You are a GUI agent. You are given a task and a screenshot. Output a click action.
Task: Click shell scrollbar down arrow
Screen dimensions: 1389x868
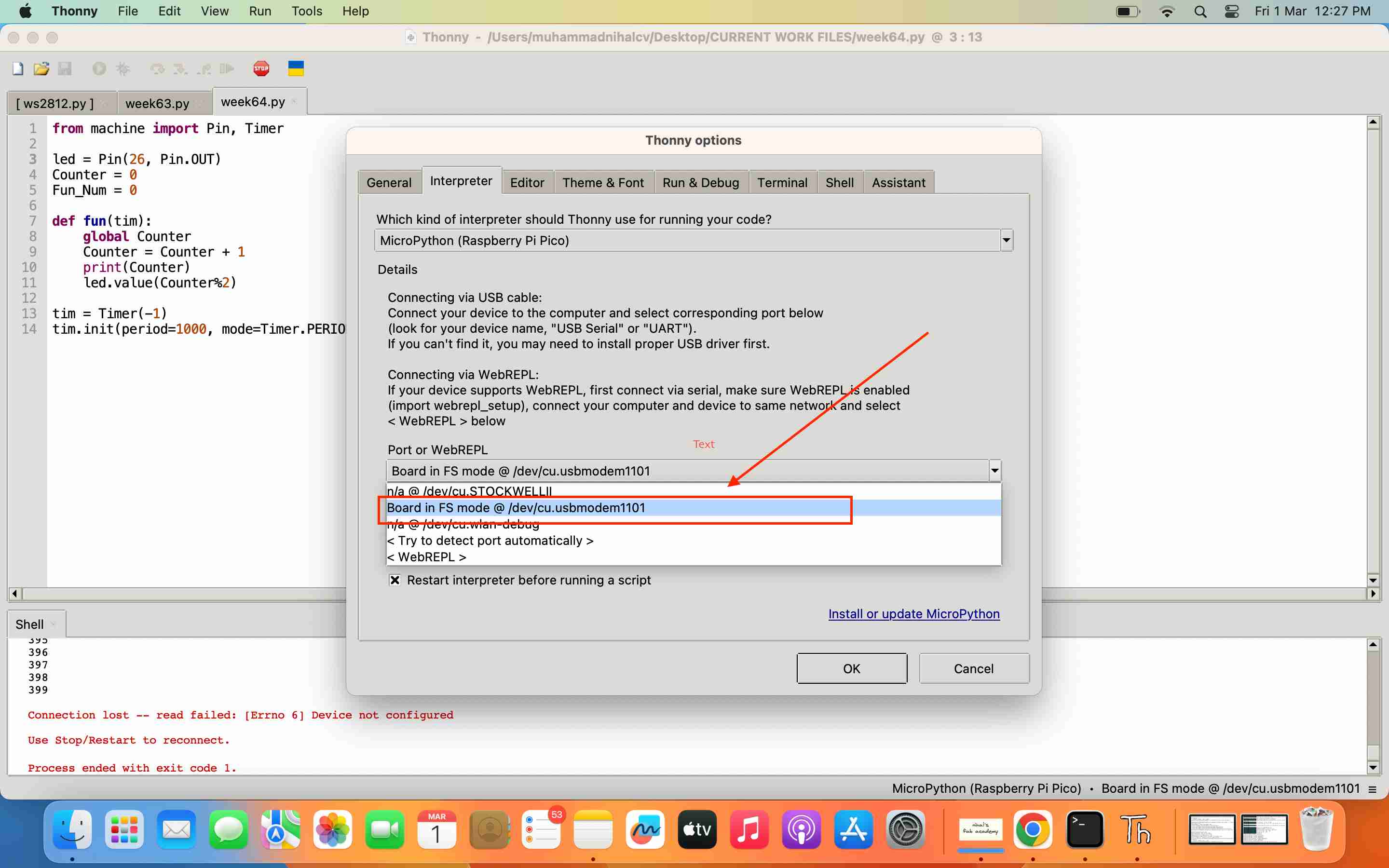(x=1373, y=768)
